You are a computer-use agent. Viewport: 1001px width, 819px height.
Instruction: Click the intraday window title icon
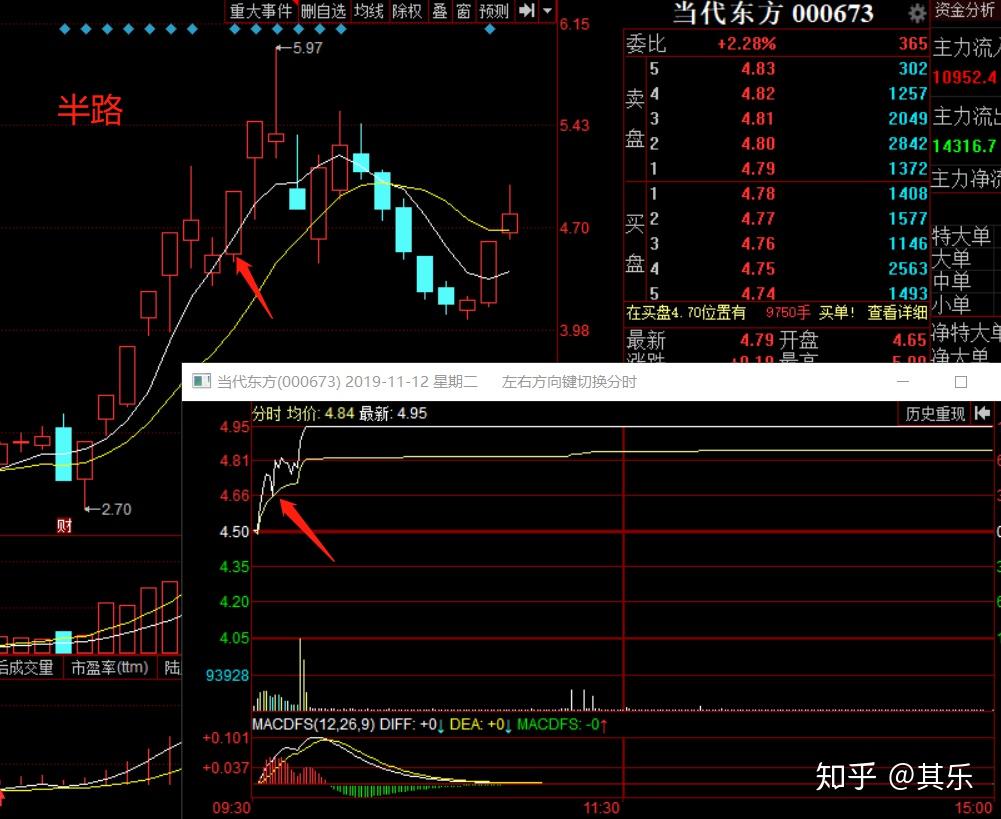202,381
